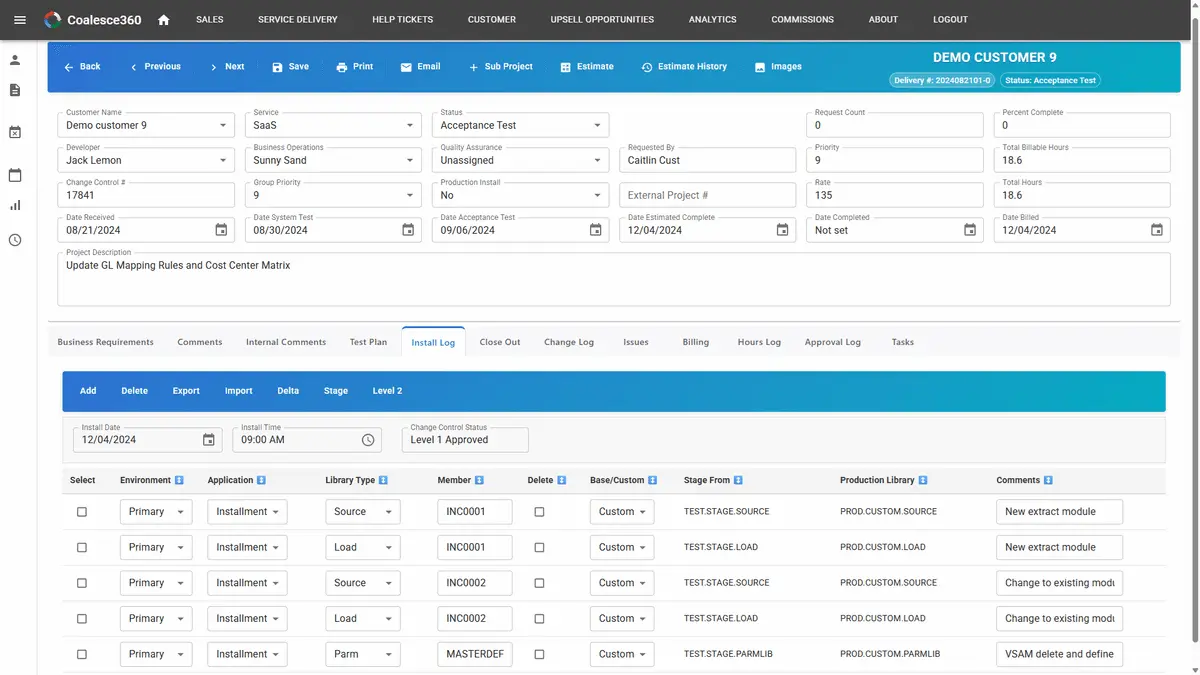Viewport: 1200px width, 675px height.
Task: Switch to the Billing tab
Action: click(x=695, y=342)
